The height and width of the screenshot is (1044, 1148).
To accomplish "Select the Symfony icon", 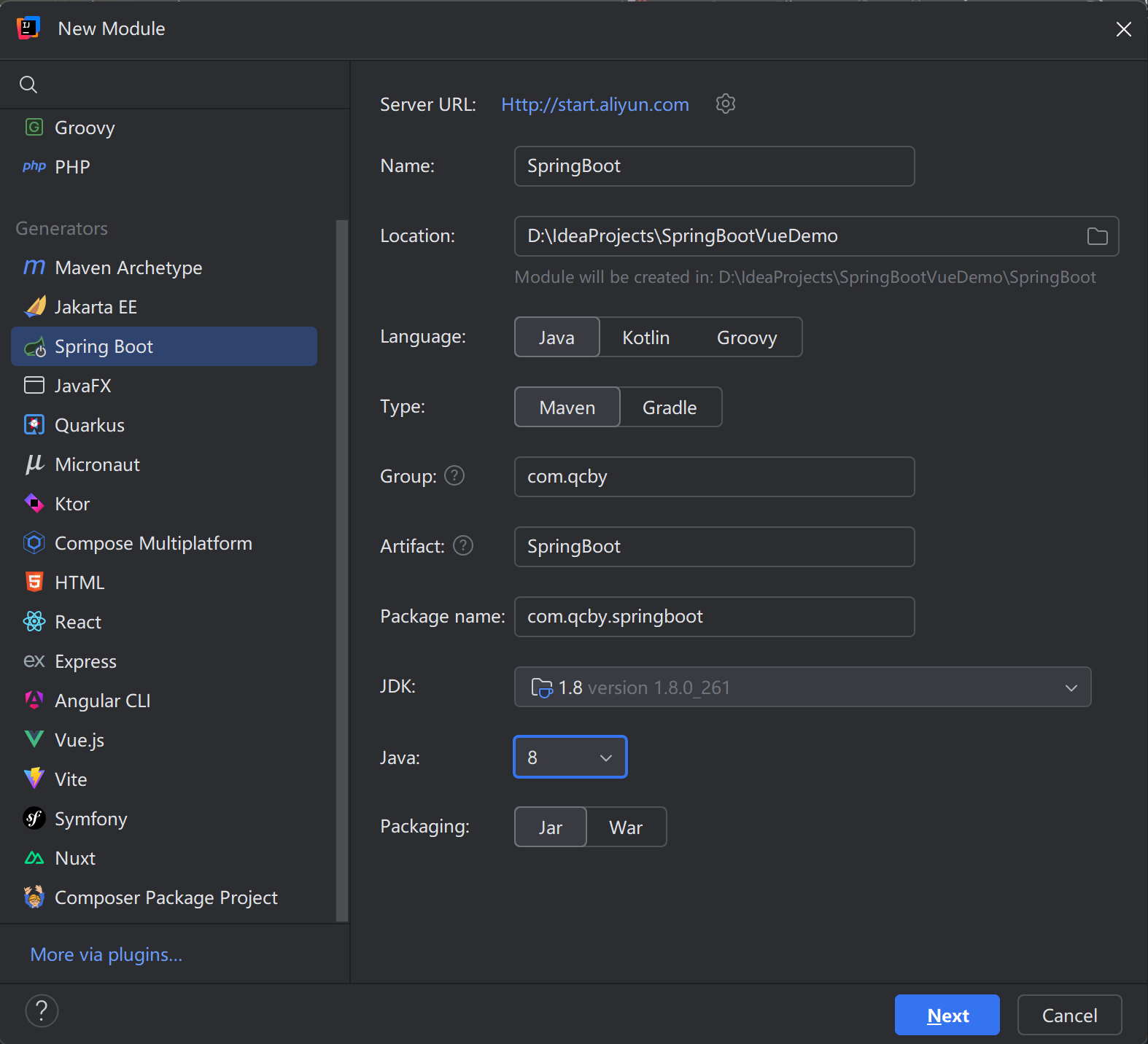I will point(34,819).
